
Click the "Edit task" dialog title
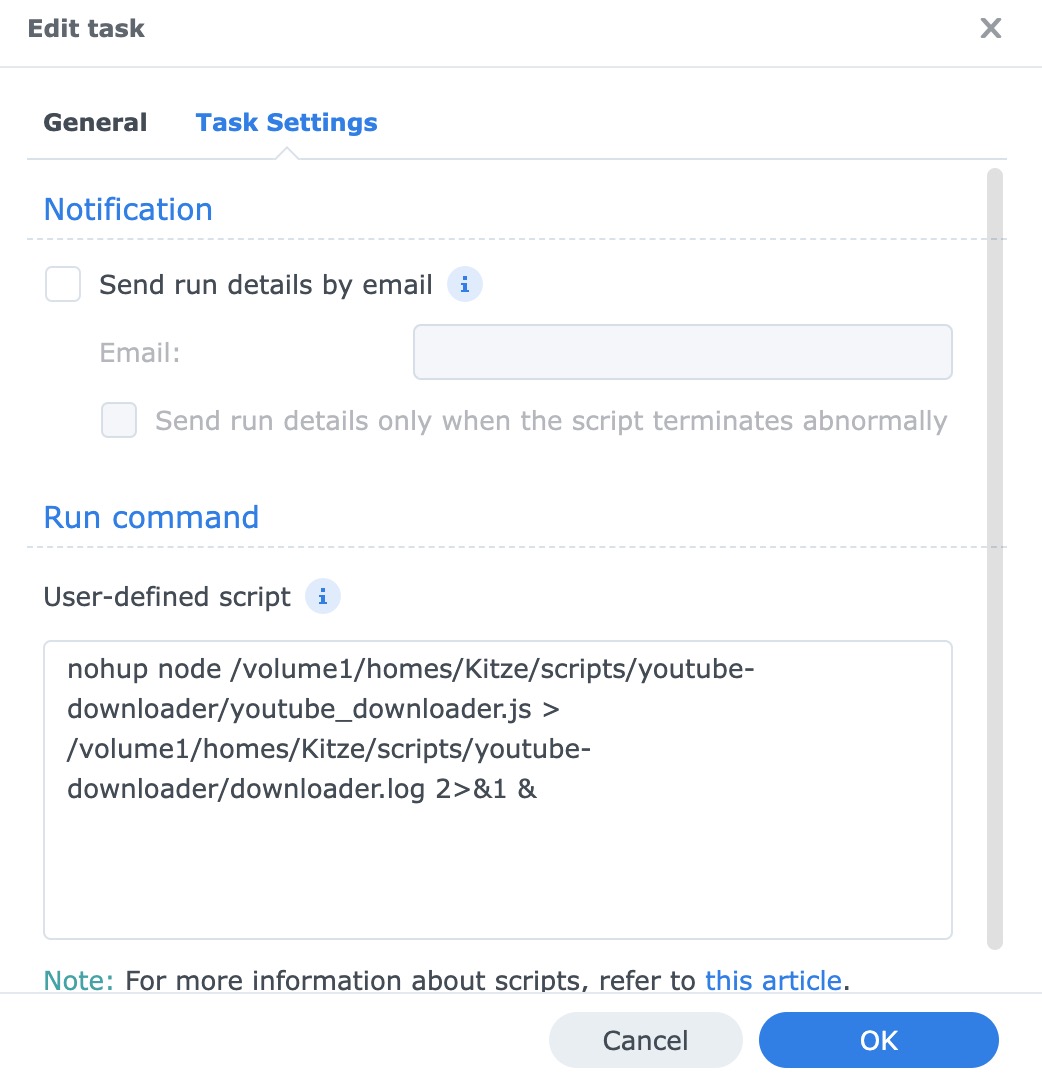point(86,28)
